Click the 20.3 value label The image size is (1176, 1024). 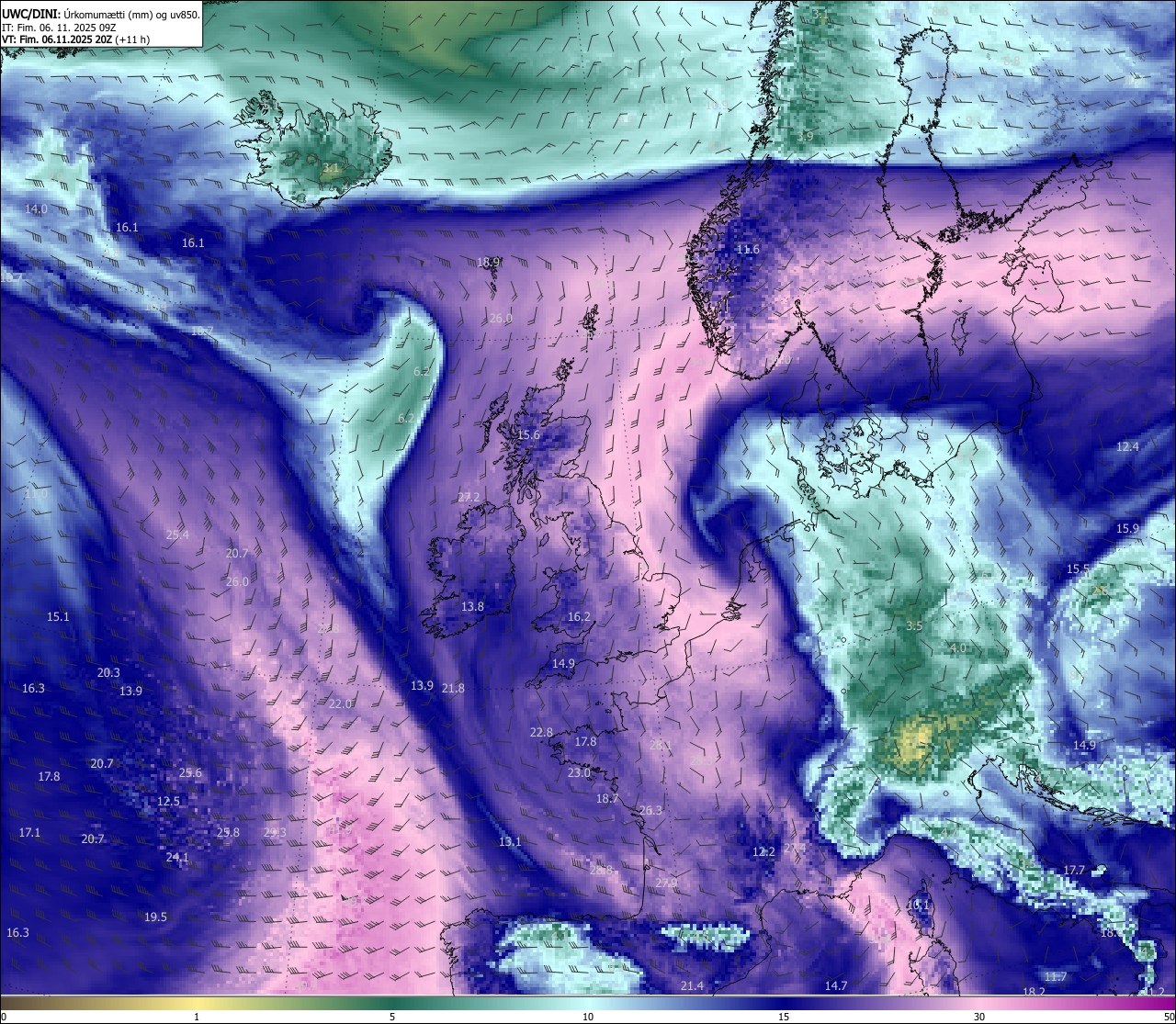108,673
